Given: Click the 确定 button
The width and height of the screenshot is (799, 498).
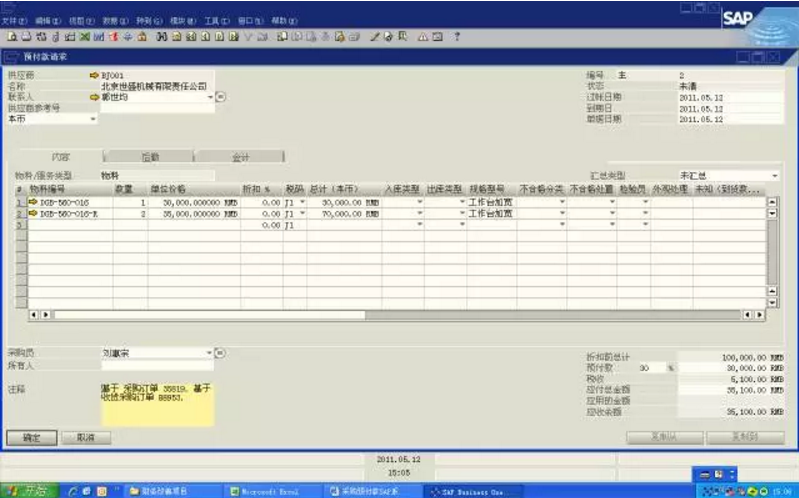Looking at the screenshot, I should (32, 438).
